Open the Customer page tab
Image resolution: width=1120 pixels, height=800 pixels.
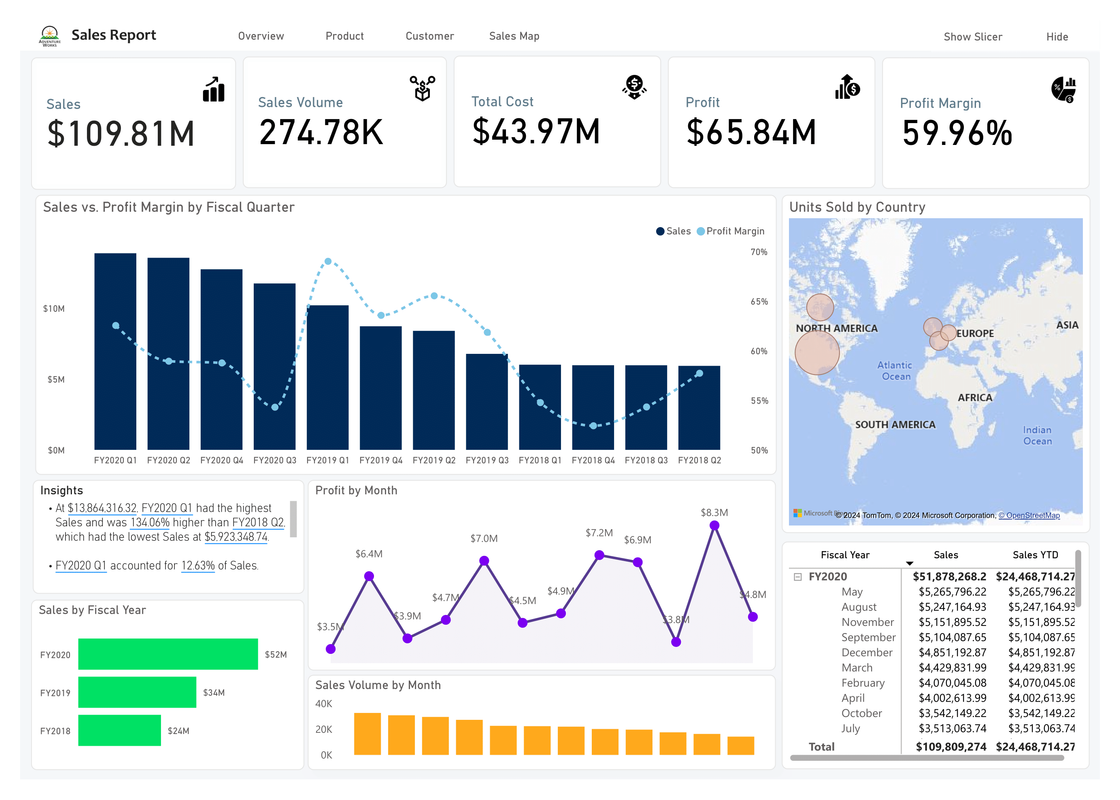429,36
